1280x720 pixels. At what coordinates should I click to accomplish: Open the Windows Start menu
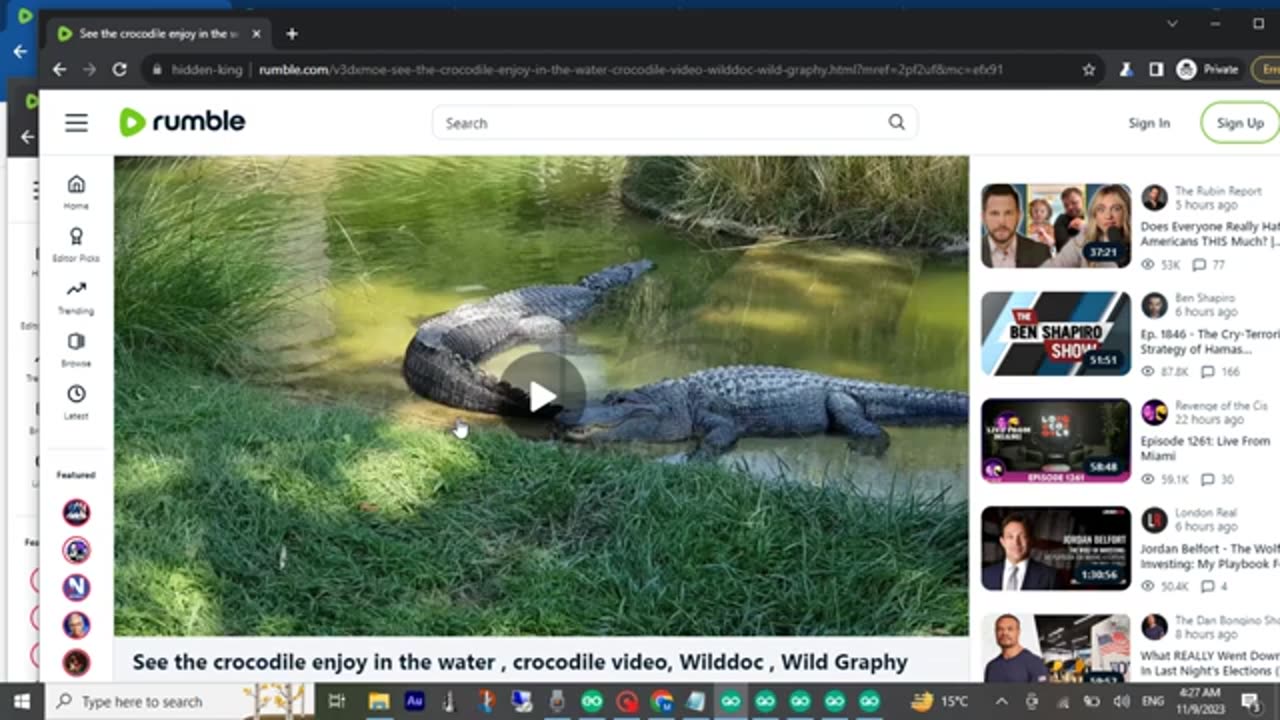pyautogui.click(x=21, y=701)
